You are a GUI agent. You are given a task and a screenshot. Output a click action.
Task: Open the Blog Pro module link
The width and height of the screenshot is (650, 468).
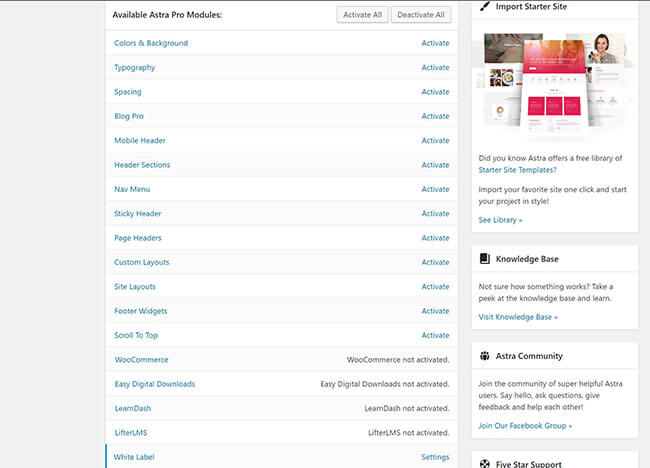[x=129, y=116]
